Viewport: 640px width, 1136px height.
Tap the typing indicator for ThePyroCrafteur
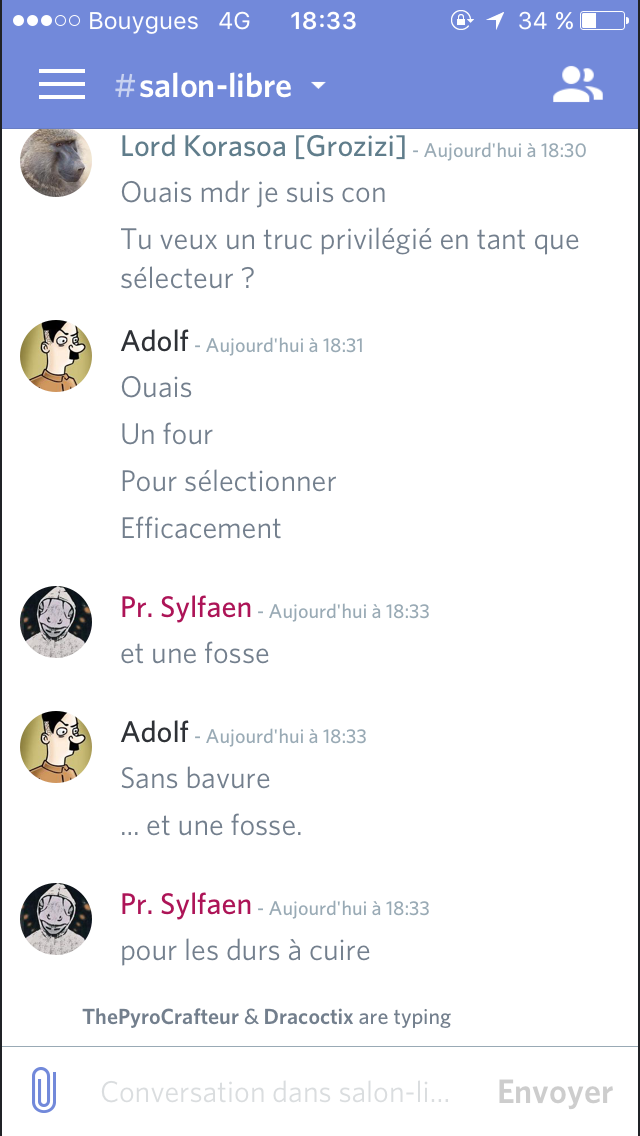pyautogui.click(x=160, y=1017)
